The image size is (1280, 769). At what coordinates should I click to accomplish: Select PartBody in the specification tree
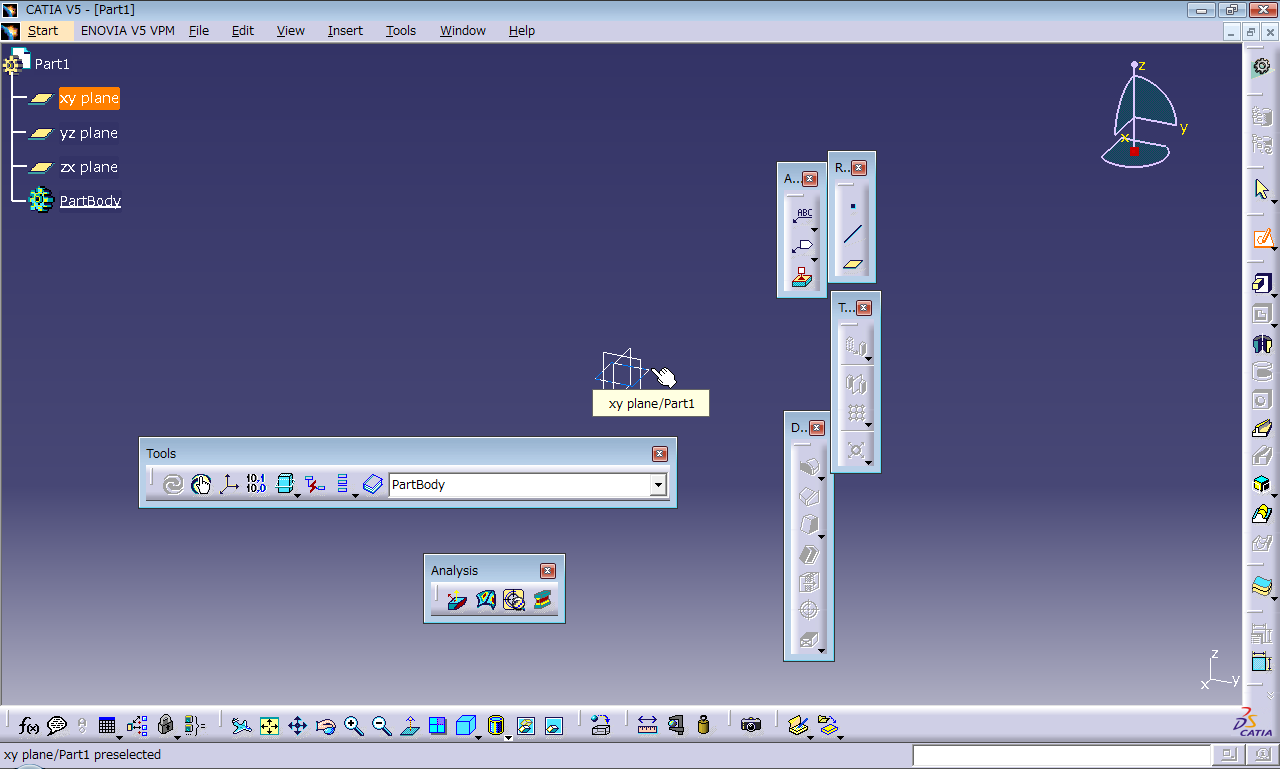pos(90,201)
